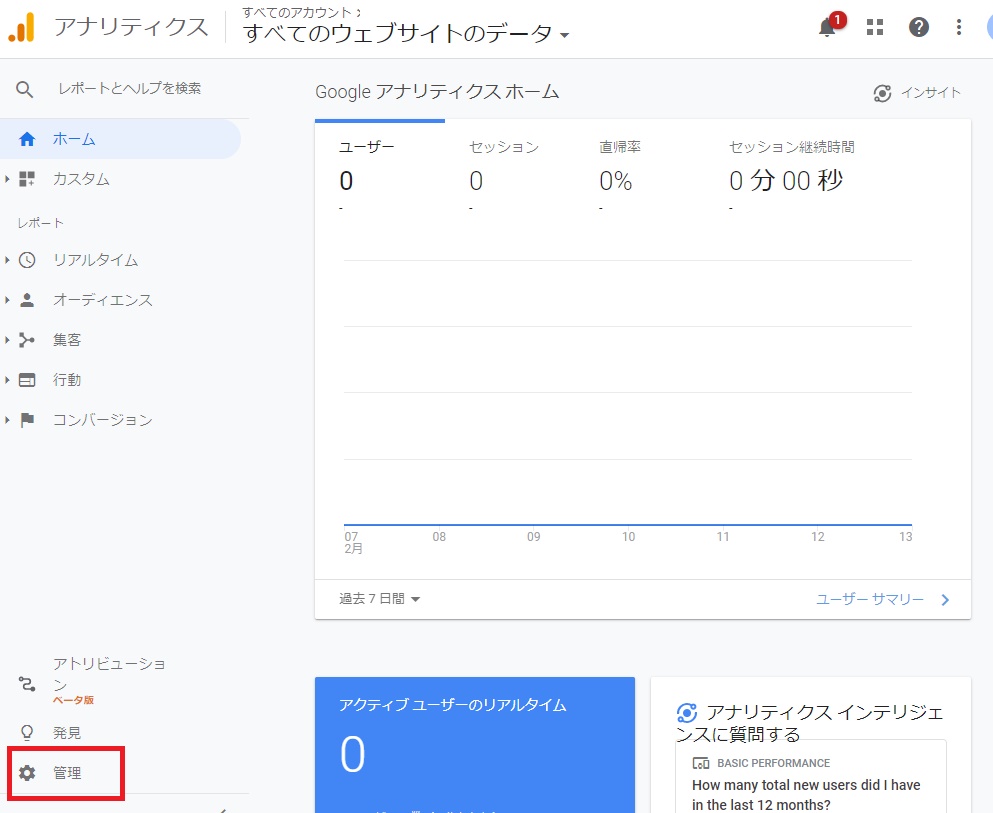Click the オーディエンス person icon
The width and height of the screenshot is (993, 813).
click(27, 300)
